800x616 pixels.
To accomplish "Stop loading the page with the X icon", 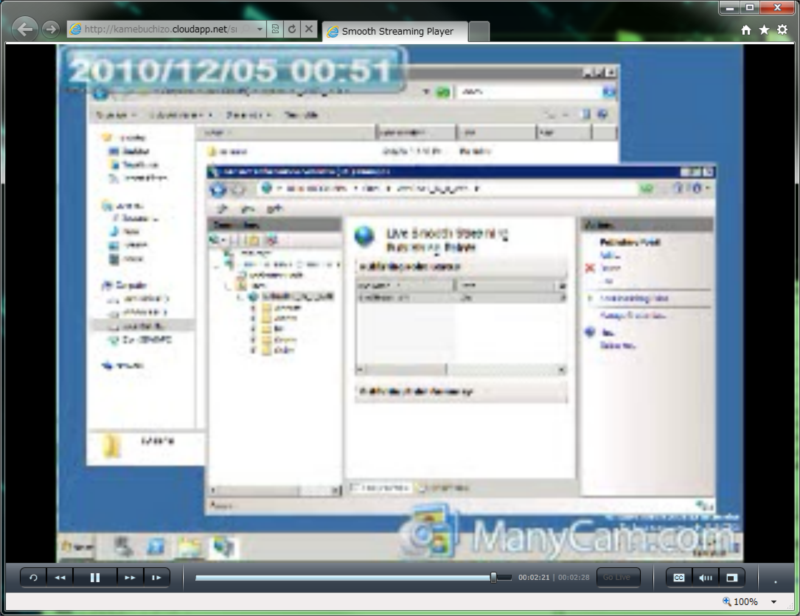I will pos(309,29).
